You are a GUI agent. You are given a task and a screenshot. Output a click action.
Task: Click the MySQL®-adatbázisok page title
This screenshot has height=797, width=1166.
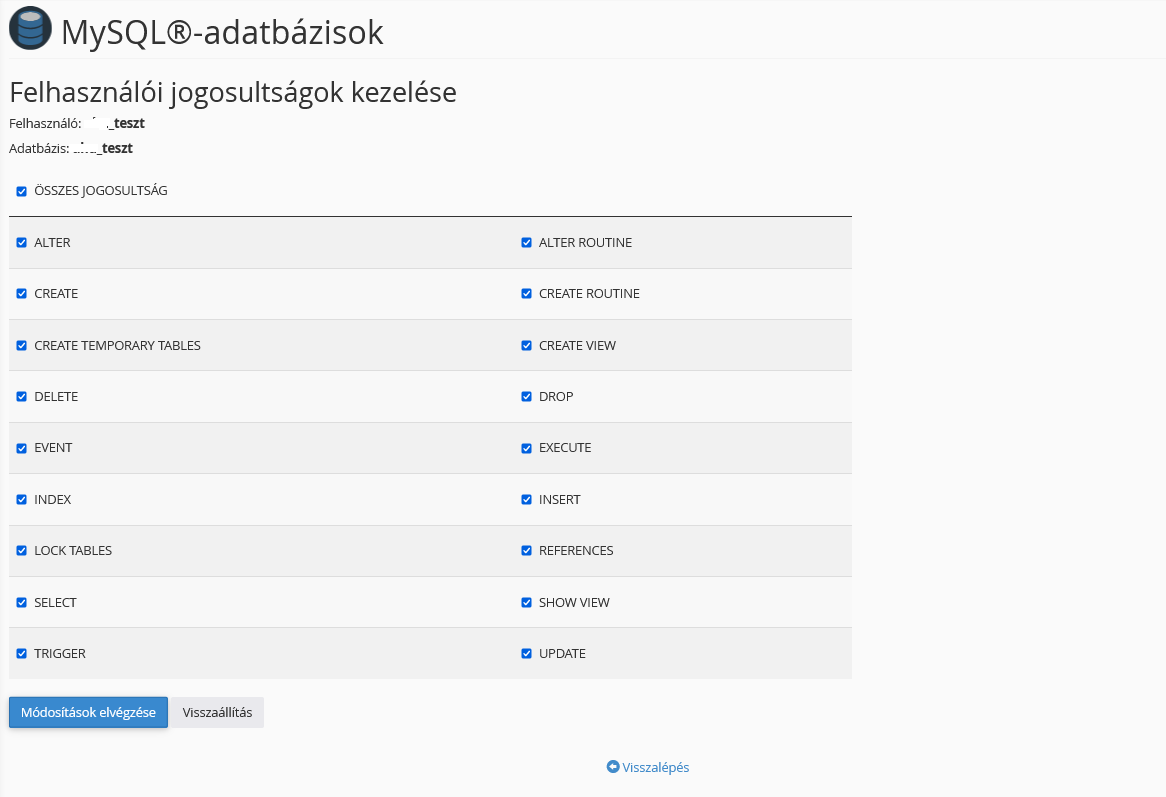coord(222,32)
